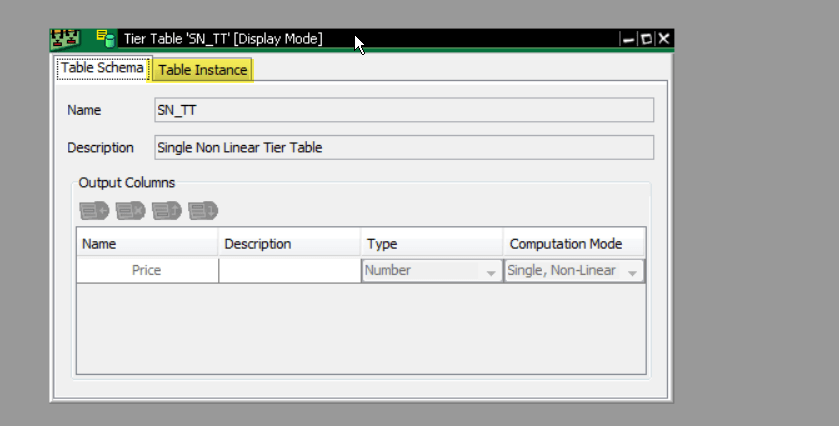Image resolution: width=839 pixels, height=426 pixels.
Task: Click the move column up icon
Action: [166, 210]
